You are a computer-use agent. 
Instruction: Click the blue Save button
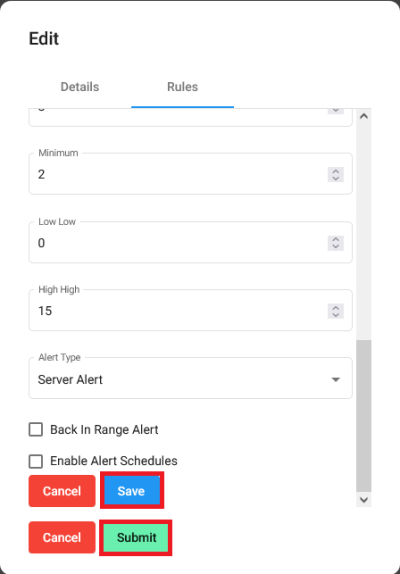click(132, 491)
